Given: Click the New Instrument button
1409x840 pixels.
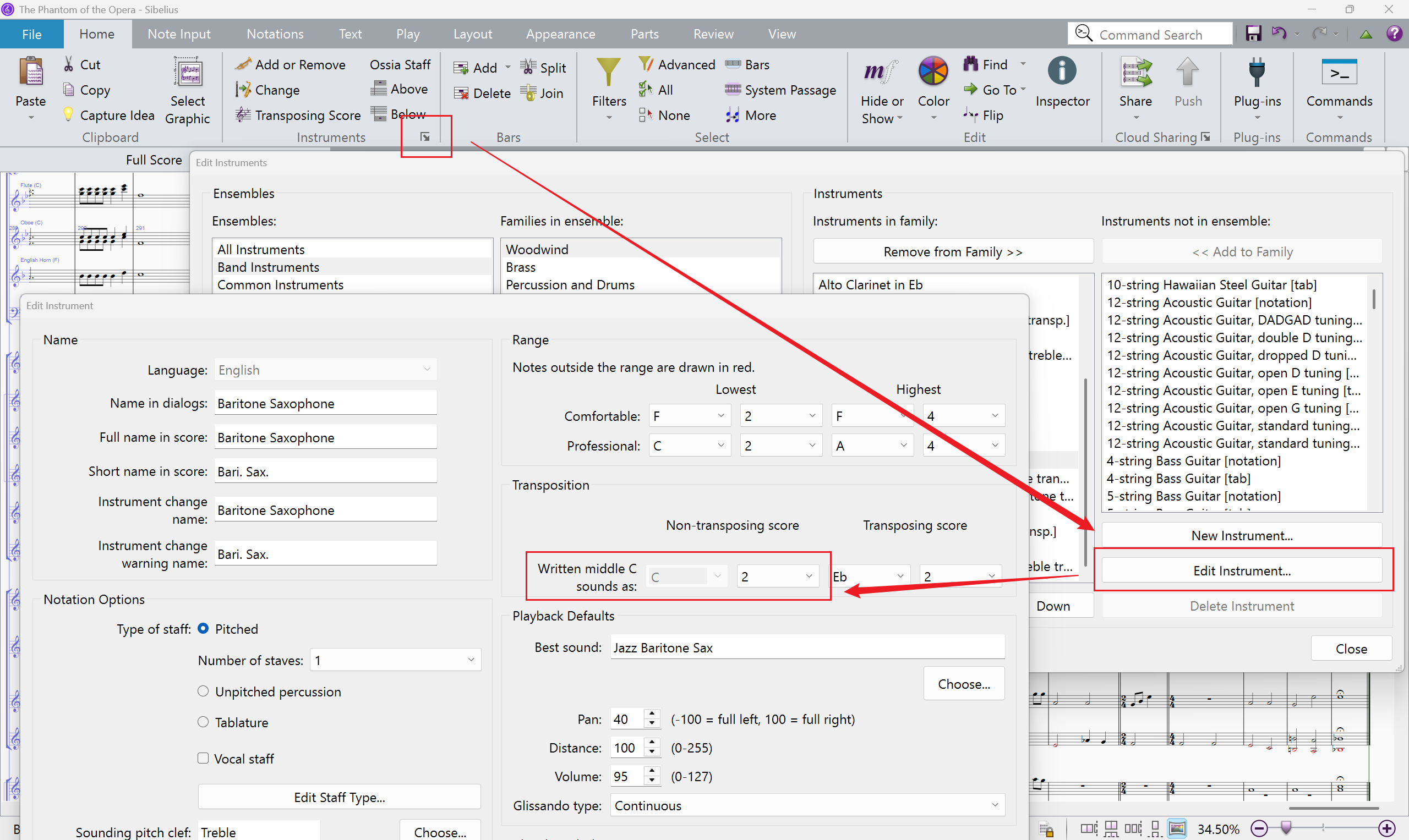Looking at the screenshot, I should pos(1241,535).
